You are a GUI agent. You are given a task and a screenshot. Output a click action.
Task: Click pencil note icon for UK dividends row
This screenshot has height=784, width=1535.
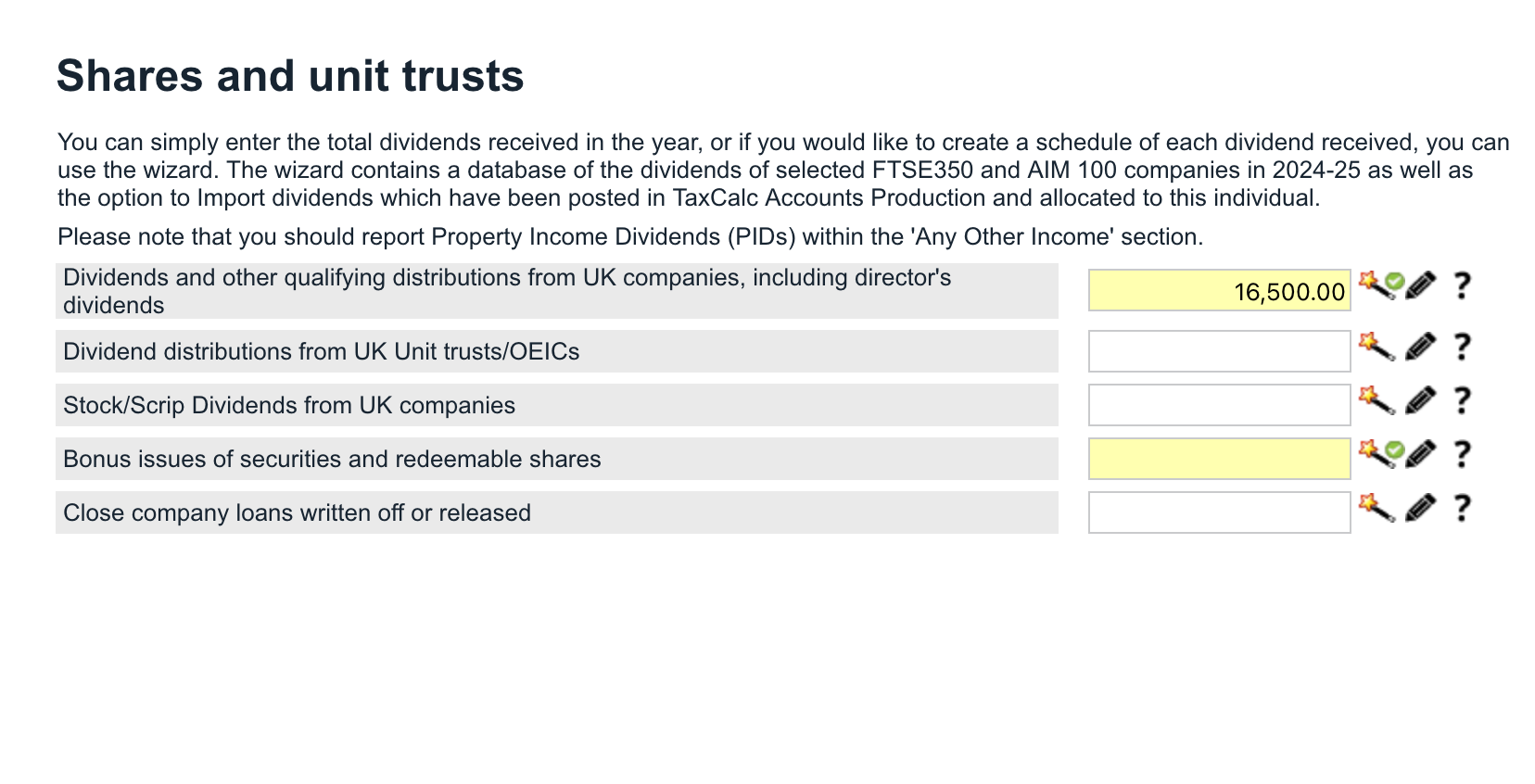1420,285
